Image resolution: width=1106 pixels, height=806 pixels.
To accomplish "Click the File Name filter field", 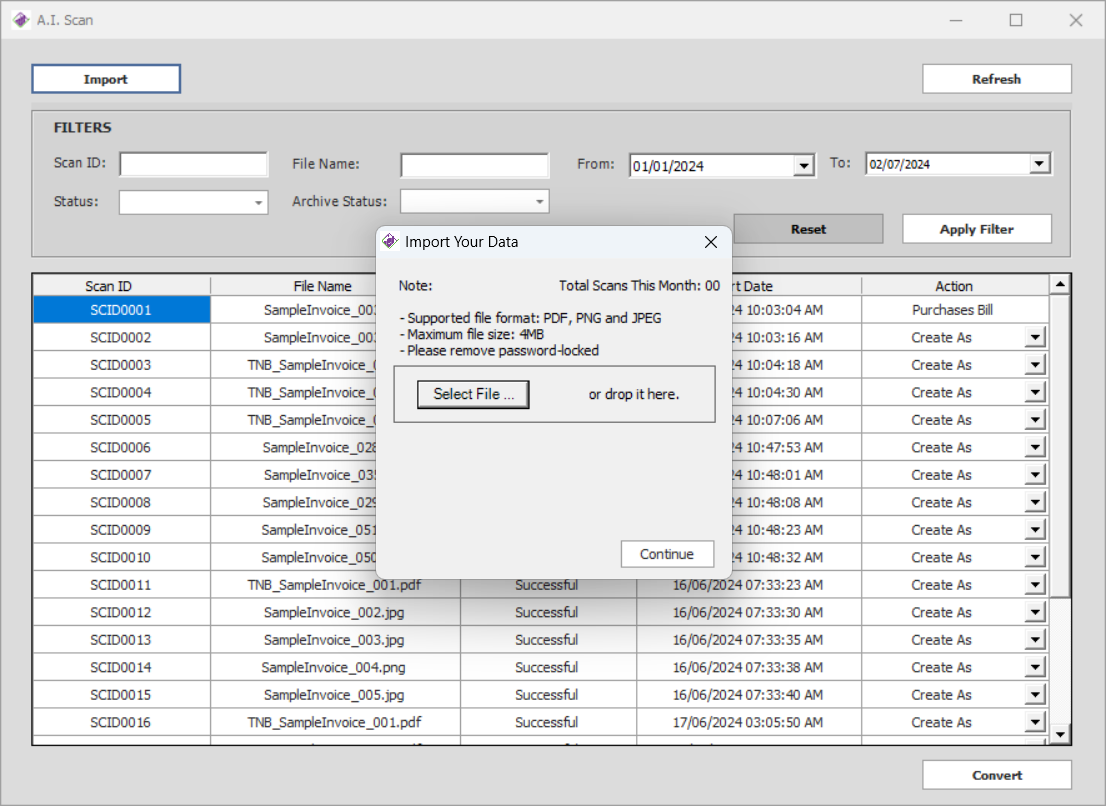I will pos(475,165).
